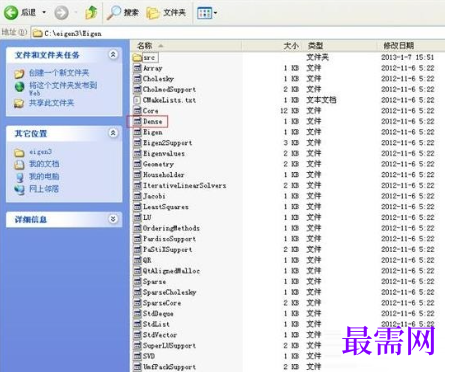Click the grey Forward arrow button
Screen dimensions: 454x372
click(61, 13)
